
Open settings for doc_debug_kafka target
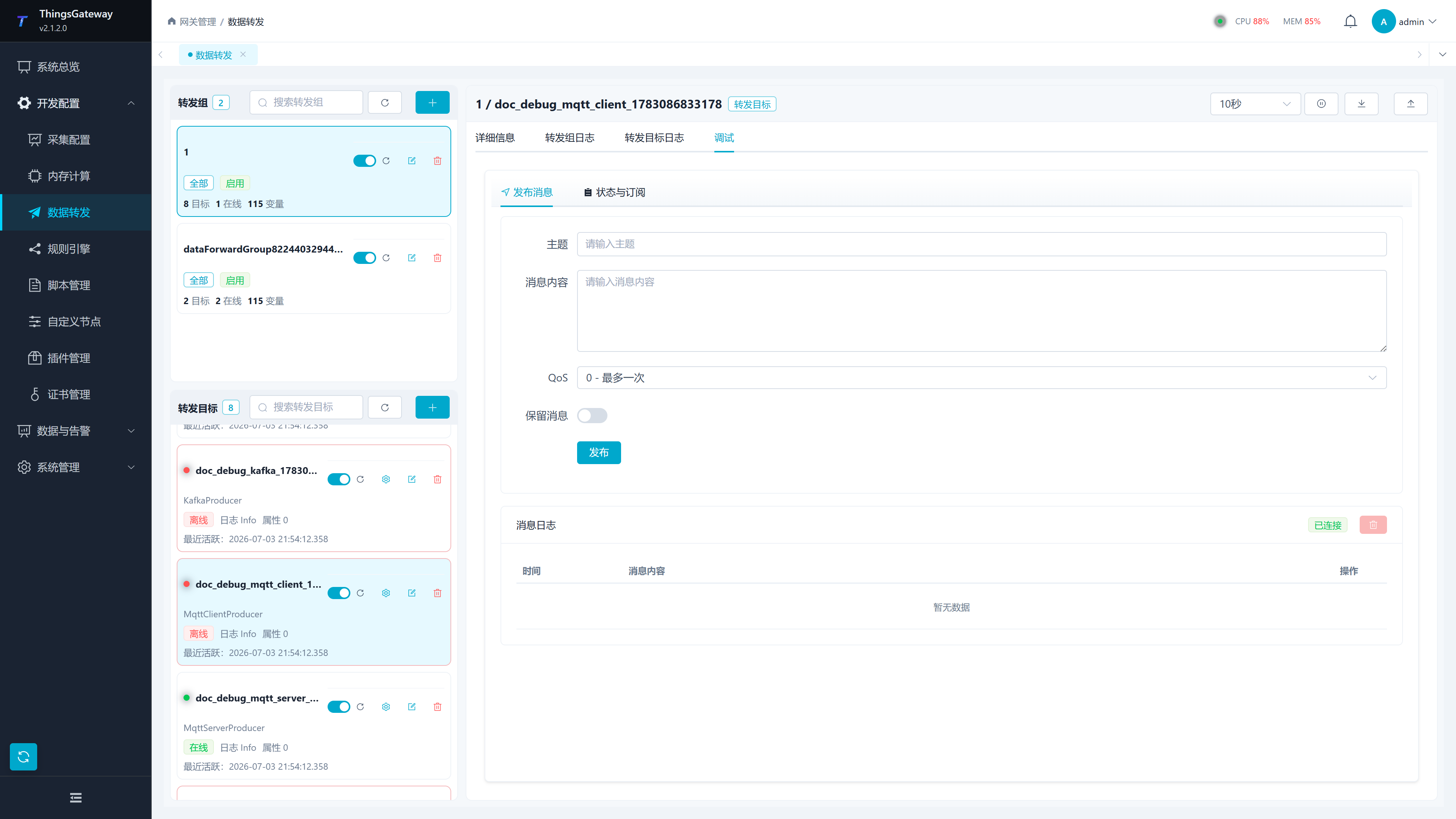[386, 479]
